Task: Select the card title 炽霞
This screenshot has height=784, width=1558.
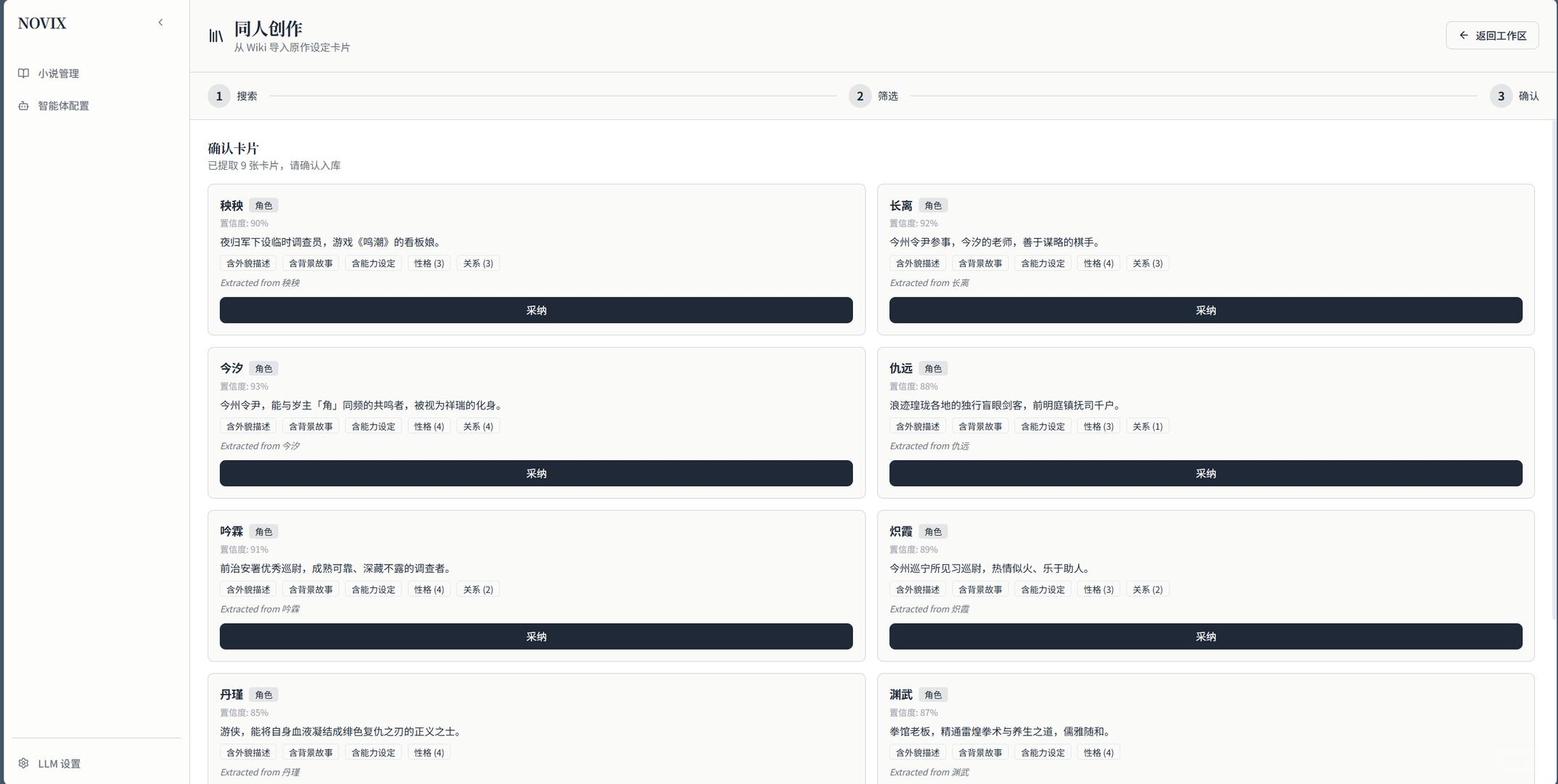Action: pyautogui.click(x=901, y=532)
